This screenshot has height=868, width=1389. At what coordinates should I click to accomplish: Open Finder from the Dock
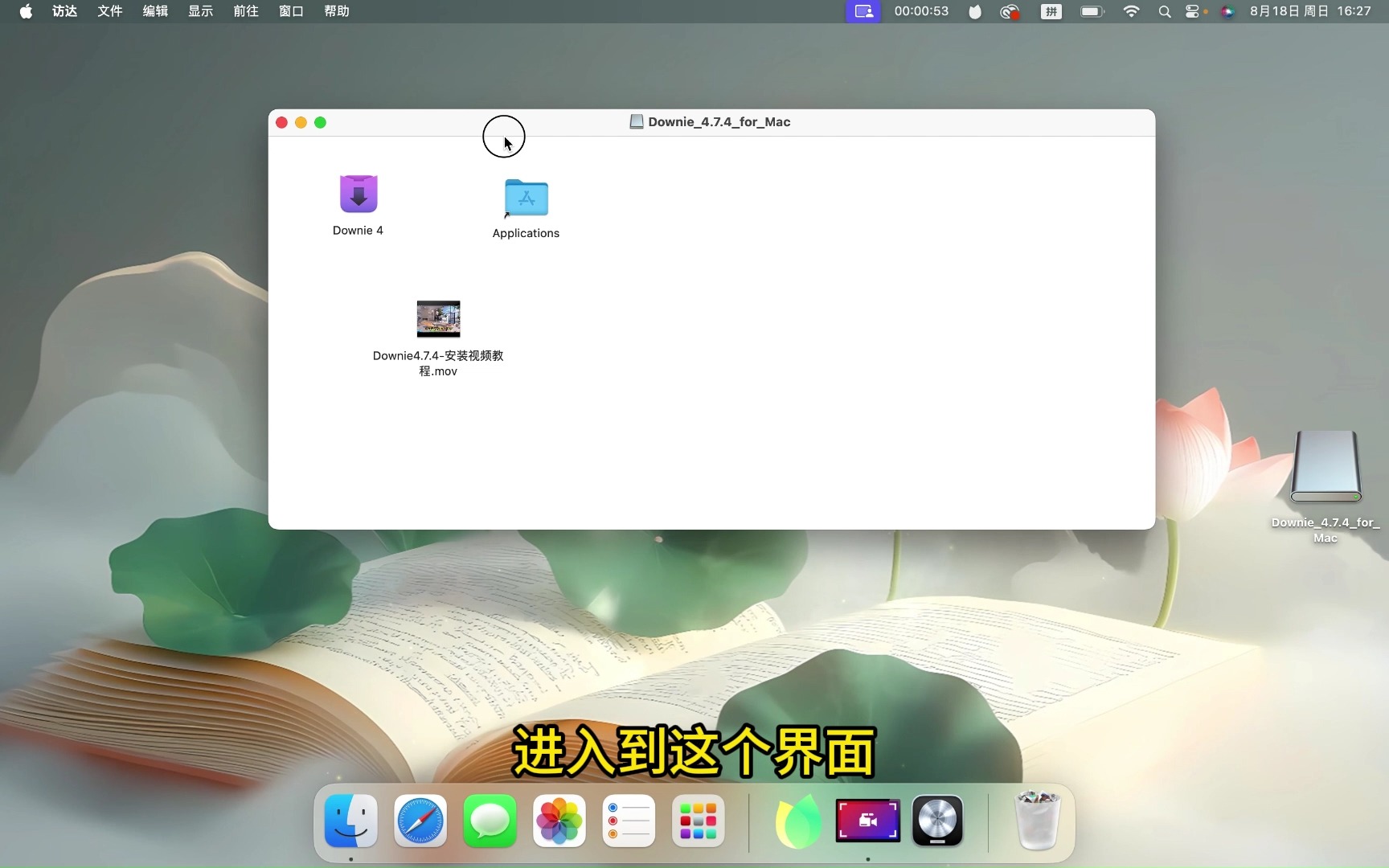[351, 821]
